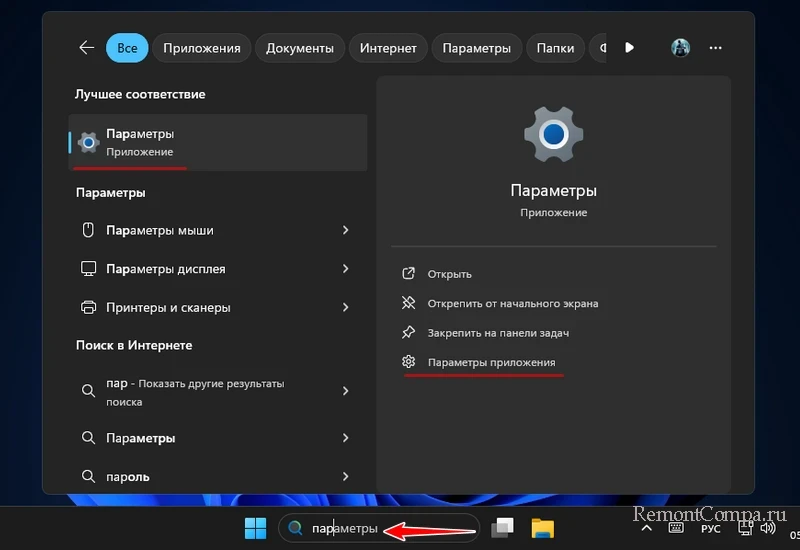Screen dimensions: 800x550
Task: Open the three-dots more options menu
Action: pyautogui.click(x=715, y=48)
